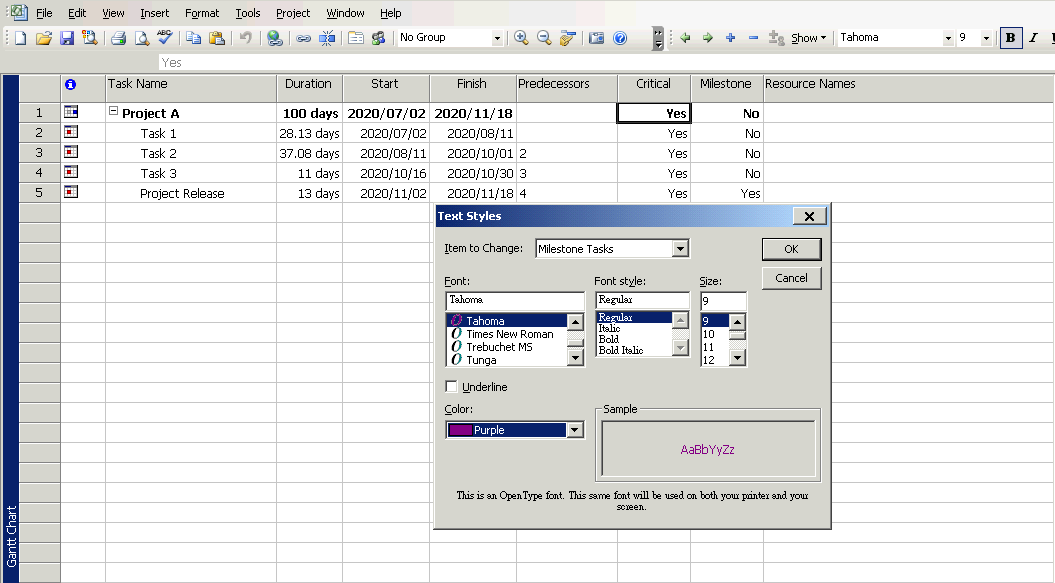1055x583 pixels.
Task: Click the Zoom In magnifier icon
Action: [521, 38]
